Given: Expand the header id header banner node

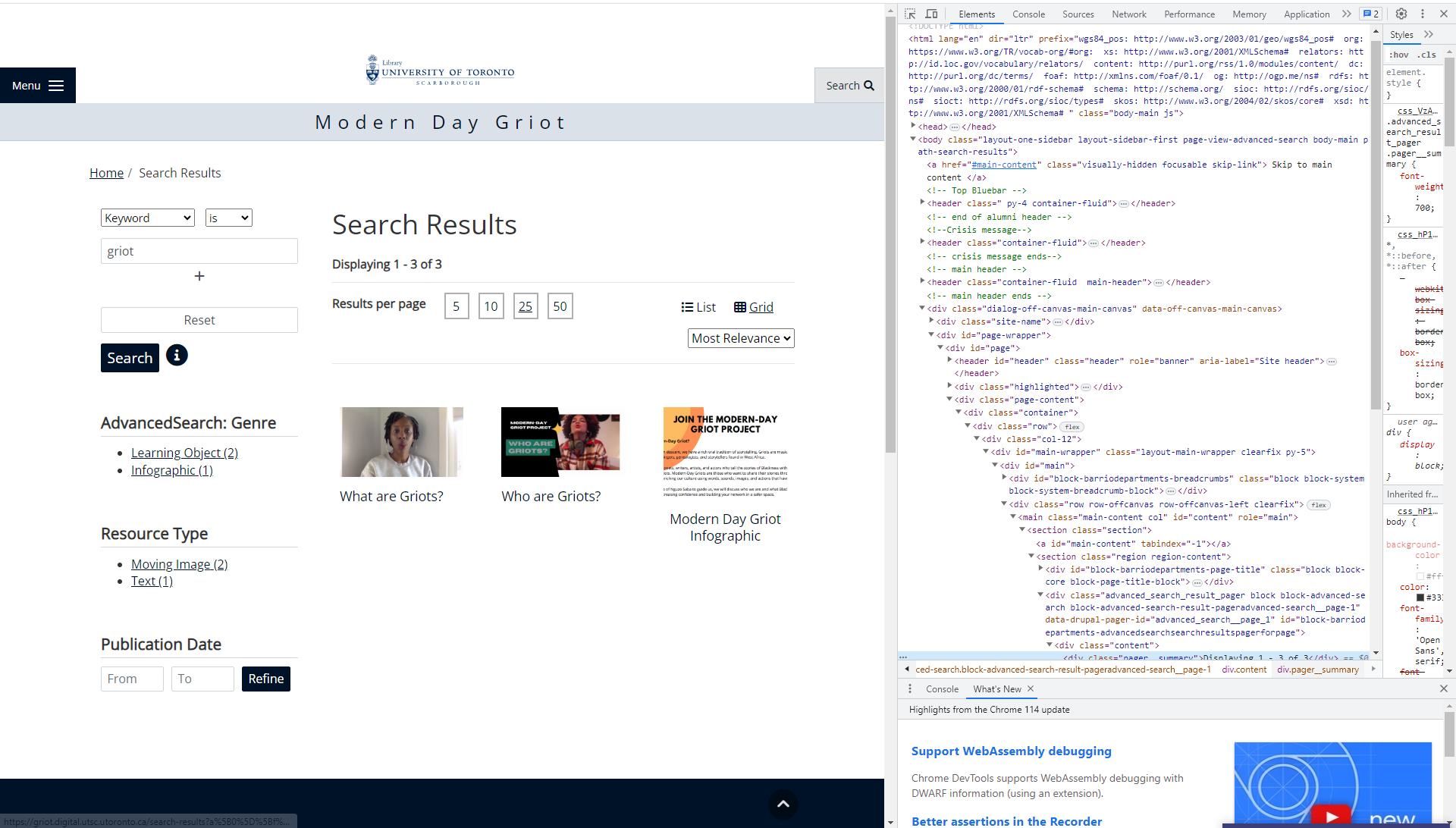Looking at the screenshot, I should [x=949, y=361].
